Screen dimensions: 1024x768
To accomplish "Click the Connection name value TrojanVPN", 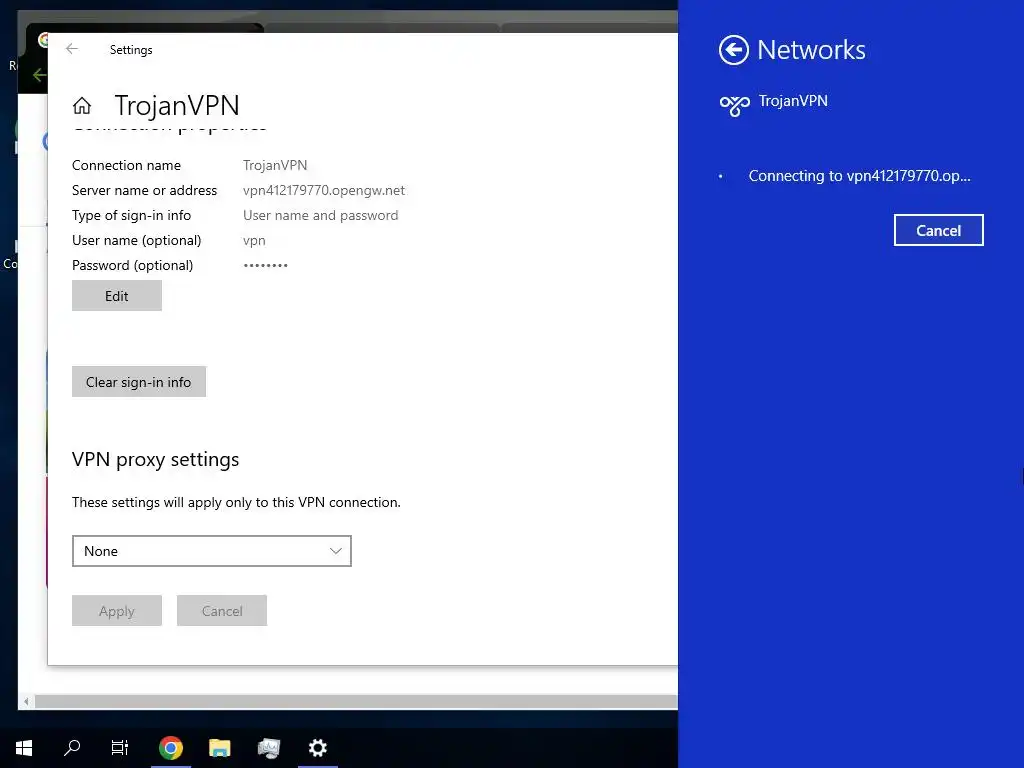I will (x=275, y=165).
